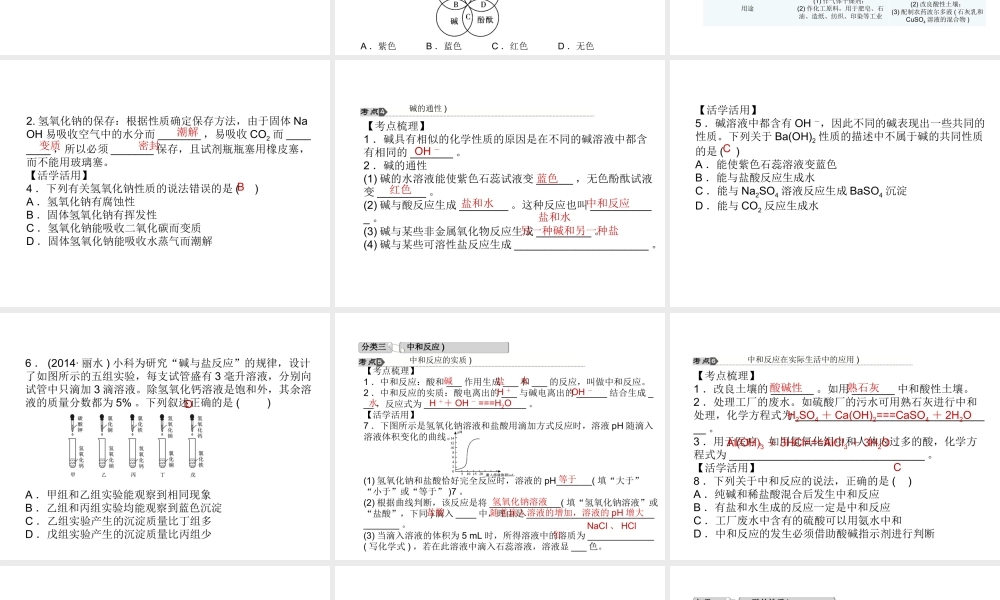Click the red answer 中和反应 in item (2)

[608, 203]
